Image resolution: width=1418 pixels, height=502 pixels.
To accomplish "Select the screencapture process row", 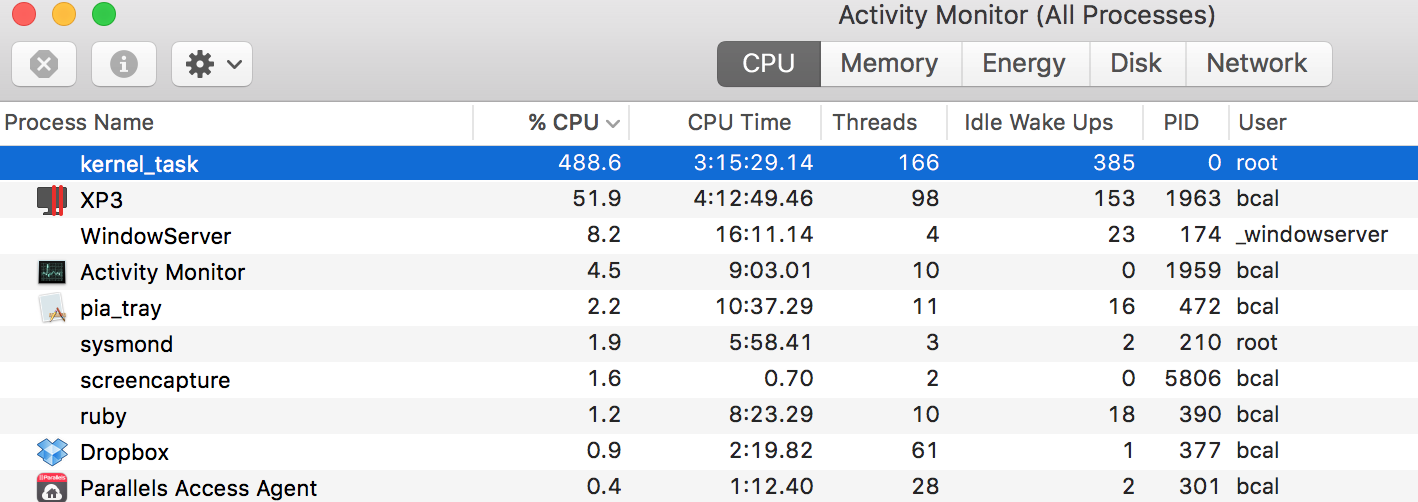I will [709, 380].
